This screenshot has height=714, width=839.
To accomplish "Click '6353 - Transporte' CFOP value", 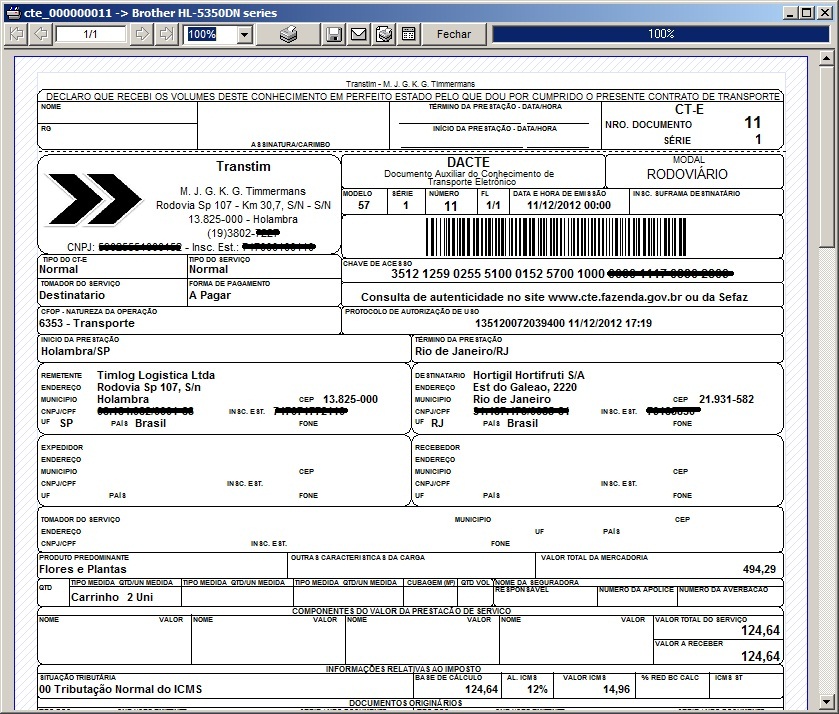I will 87,323.
